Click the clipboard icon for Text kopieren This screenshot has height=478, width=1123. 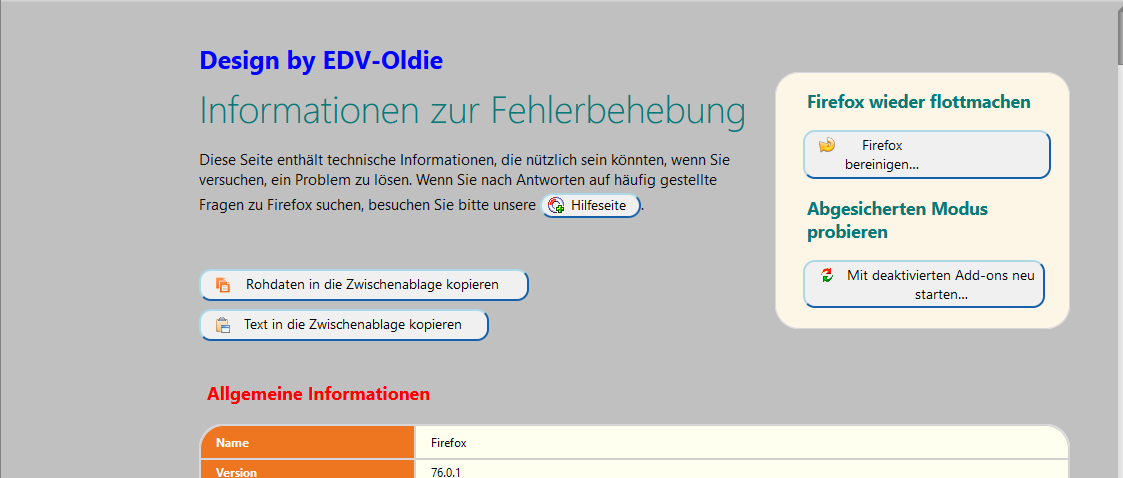(223, 325)
